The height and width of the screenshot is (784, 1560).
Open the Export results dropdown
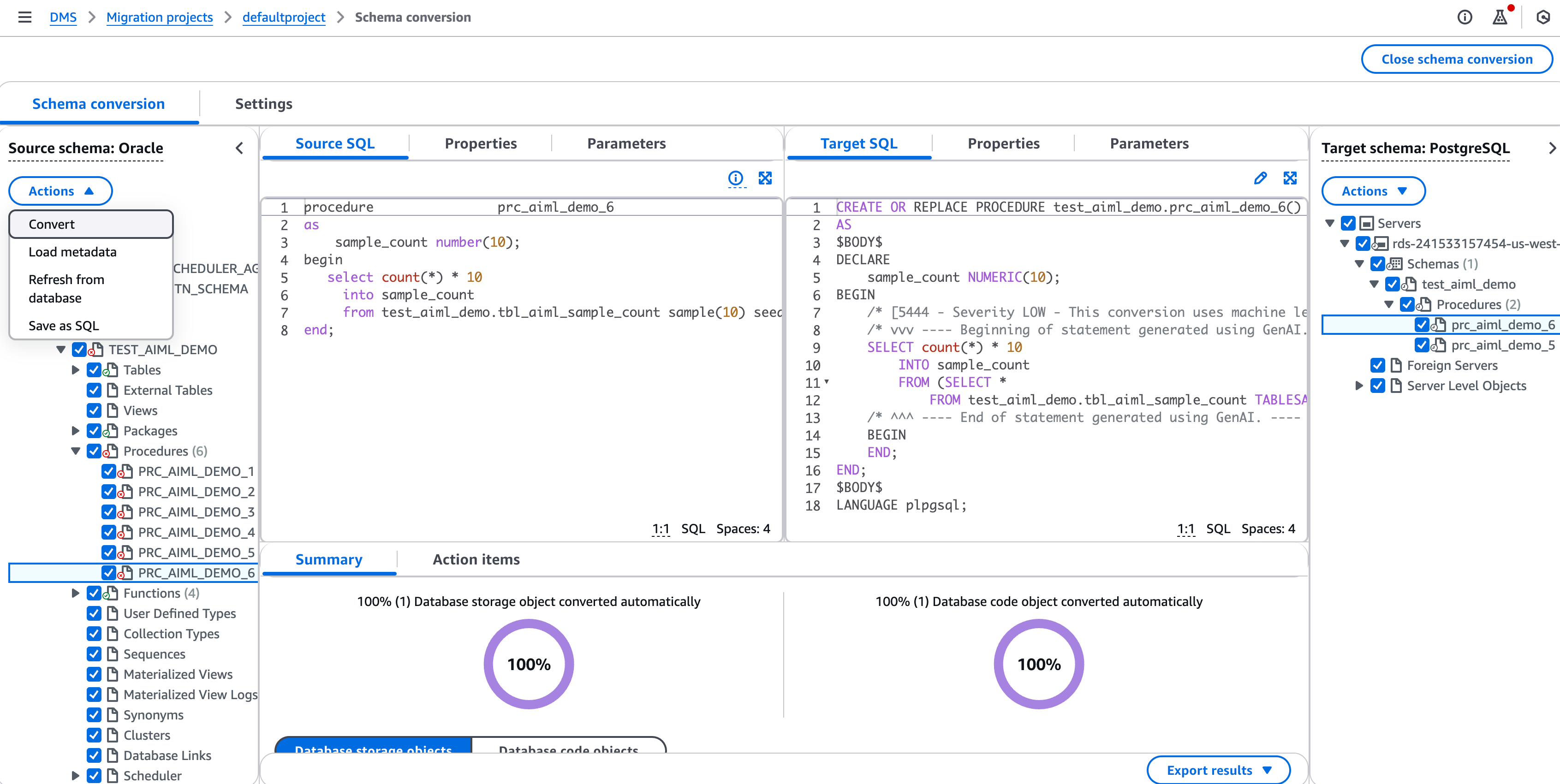[x=1218, y=770]
